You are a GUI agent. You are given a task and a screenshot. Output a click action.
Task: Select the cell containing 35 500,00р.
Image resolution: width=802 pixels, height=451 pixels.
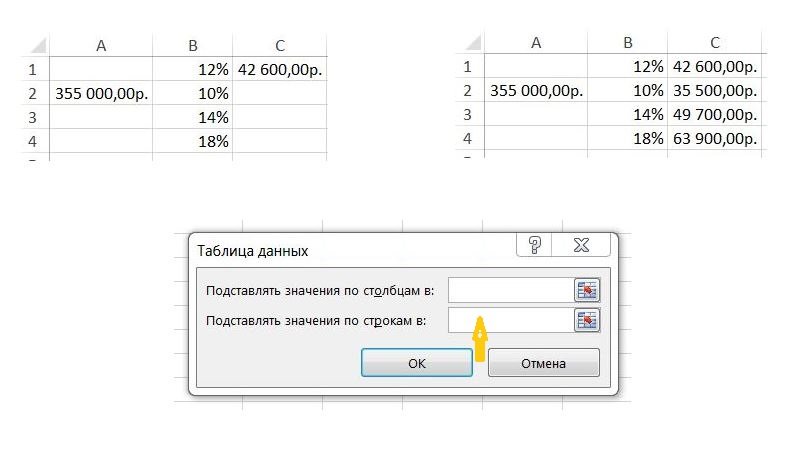pyautogui.click(x=715, y=90)
